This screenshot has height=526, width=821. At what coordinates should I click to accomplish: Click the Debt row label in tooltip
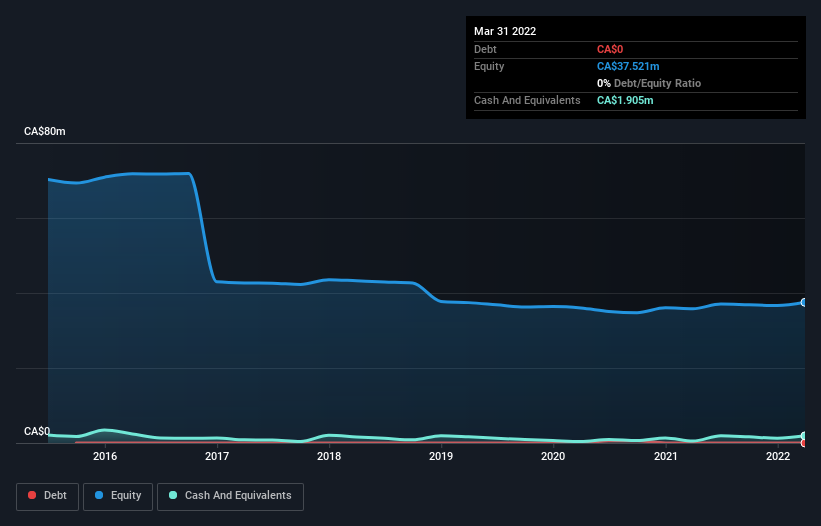point(485,49)
